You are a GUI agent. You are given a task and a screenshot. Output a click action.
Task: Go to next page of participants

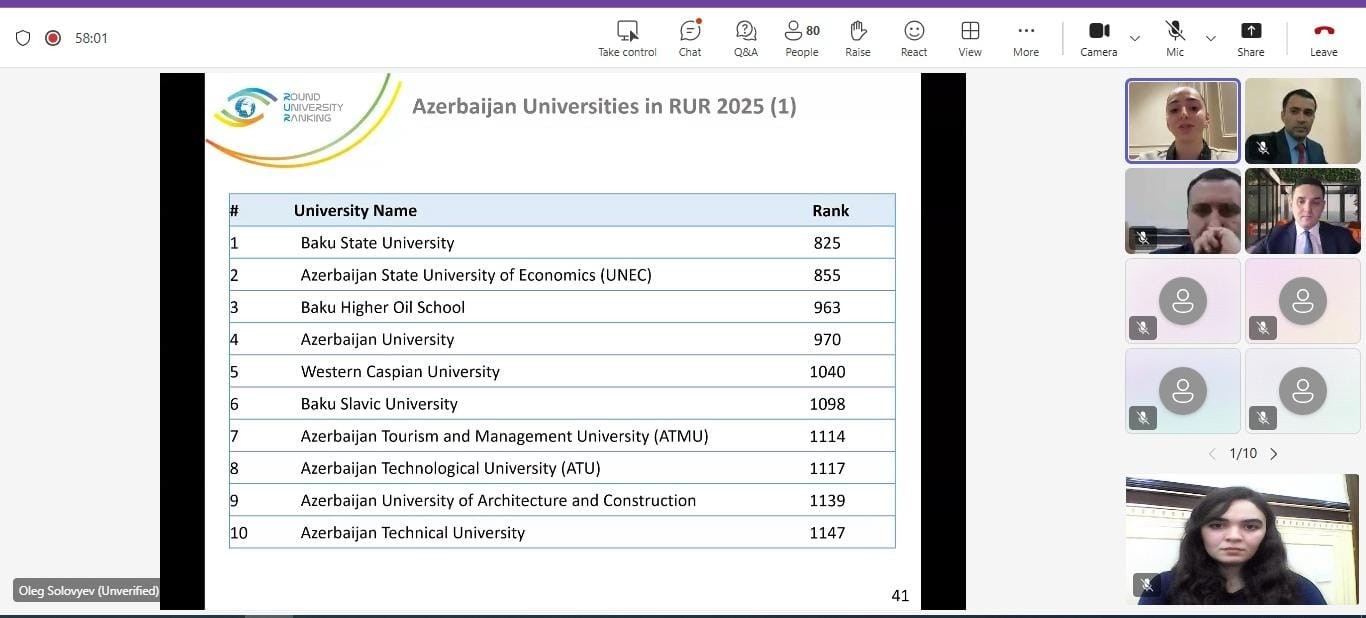1274,454
